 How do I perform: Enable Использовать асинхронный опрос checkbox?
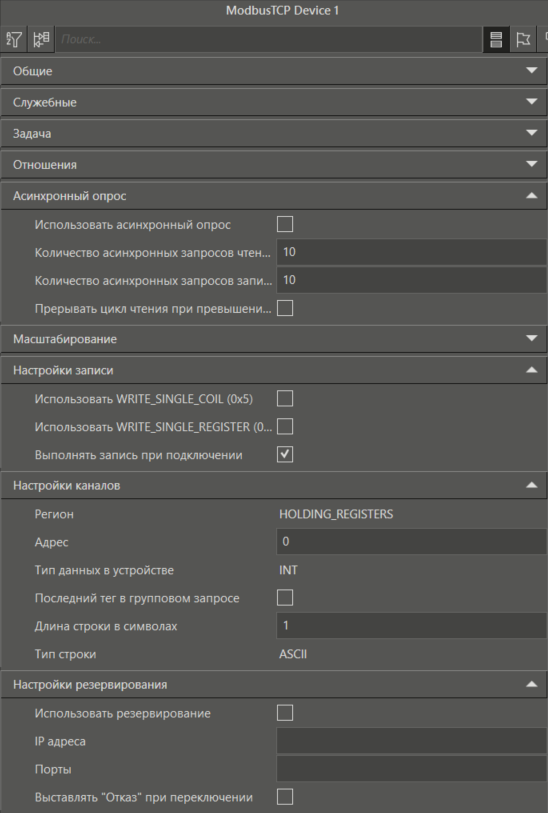point(285,224)
